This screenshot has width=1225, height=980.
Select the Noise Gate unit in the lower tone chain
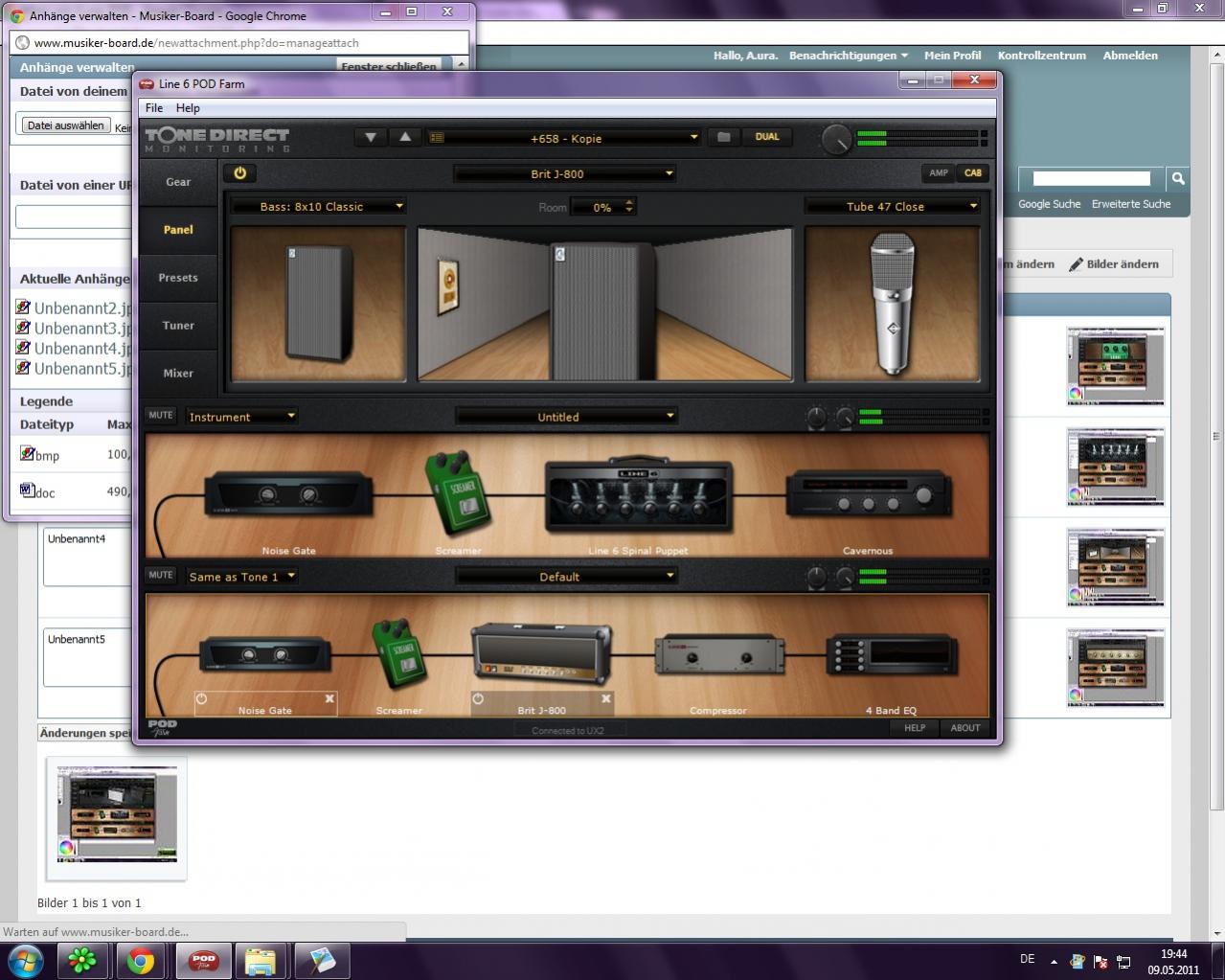265,656
